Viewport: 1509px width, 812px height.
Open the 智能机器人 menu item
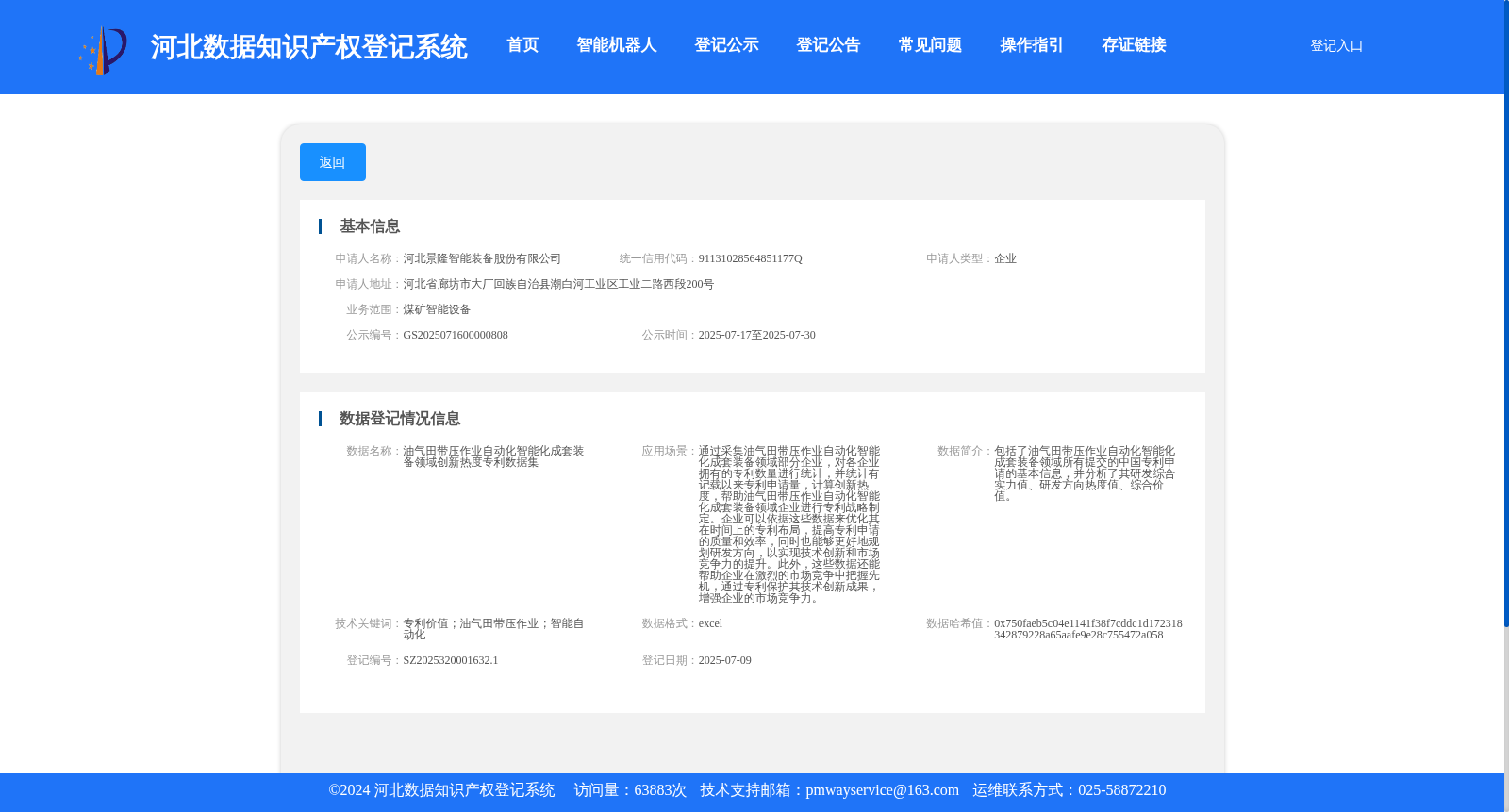click(617, 45)
